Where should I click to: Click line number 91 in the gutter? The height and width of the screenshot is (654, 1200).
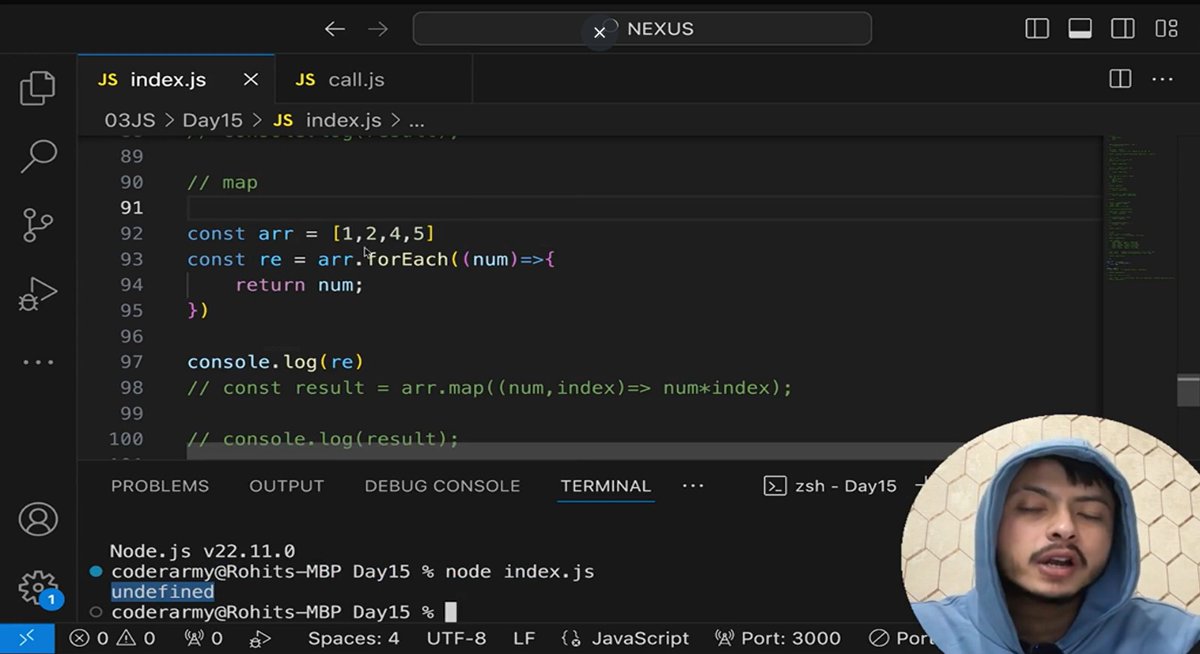tap(131, 208)
